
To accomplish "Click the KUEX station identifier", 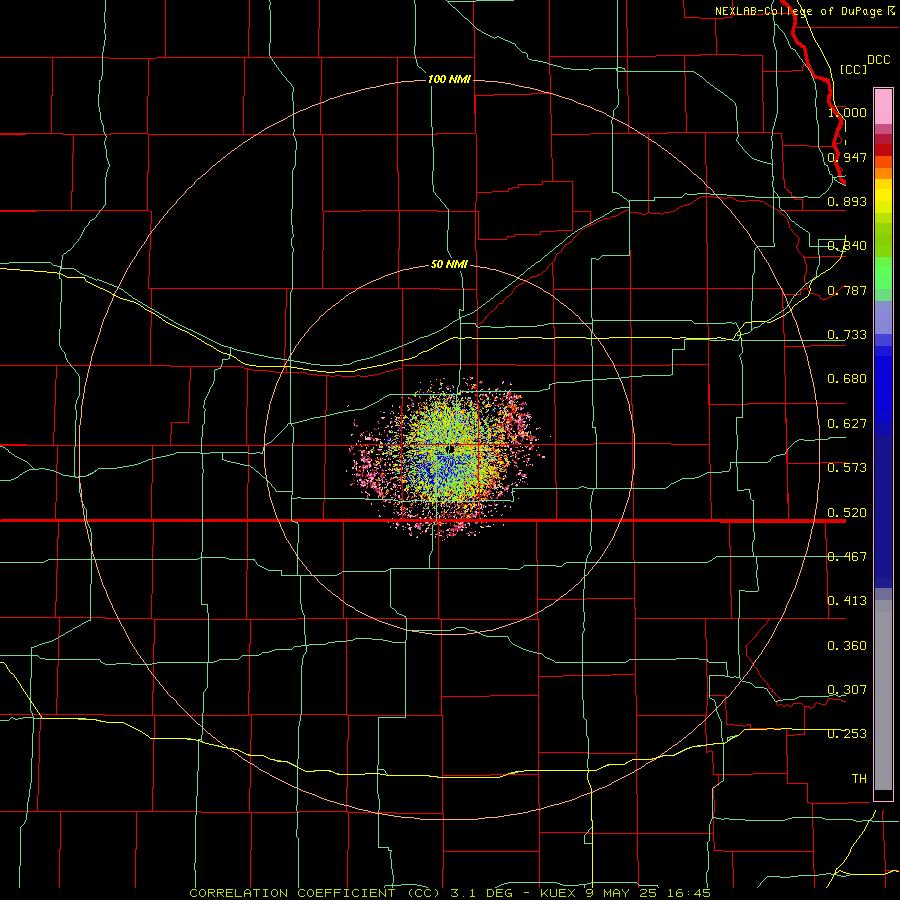I will (x=559, y=893).
